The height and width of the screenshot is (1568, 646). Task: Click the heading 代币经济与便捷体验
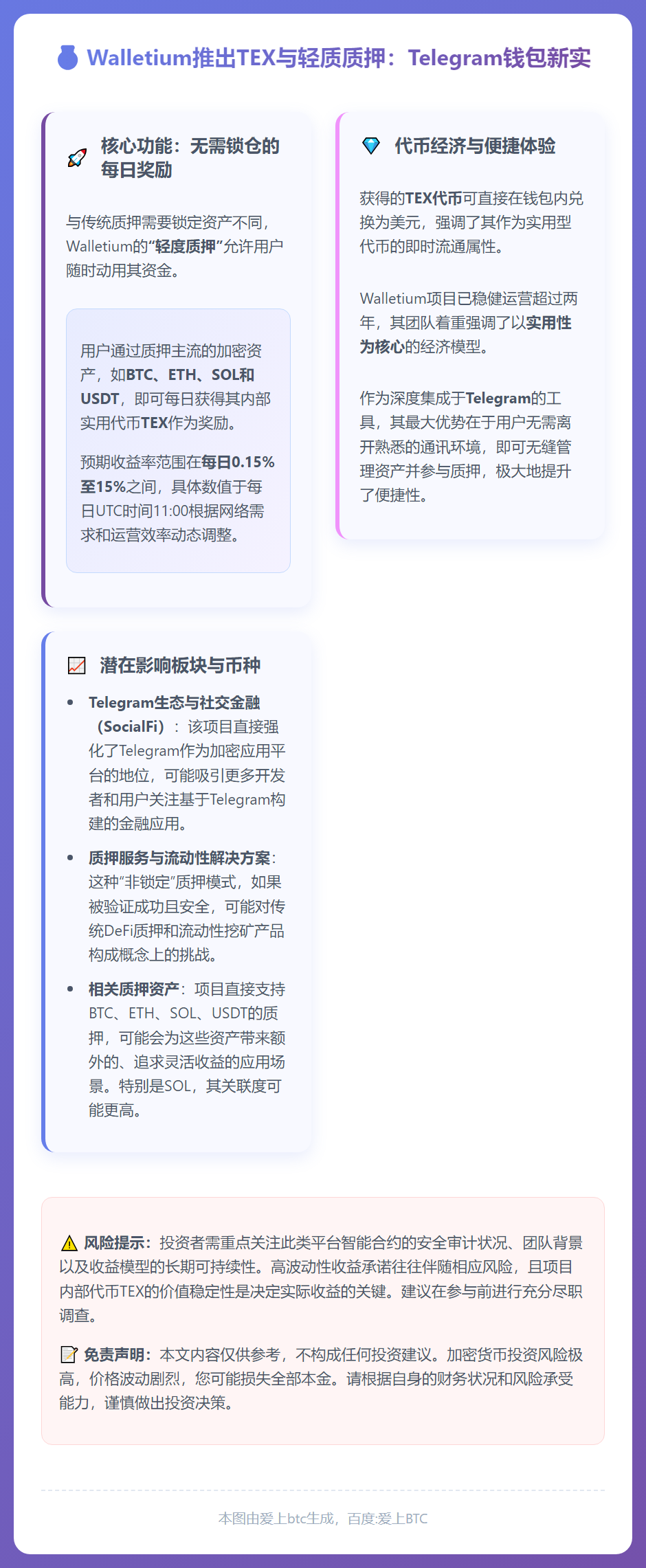[x=475, y=146]
